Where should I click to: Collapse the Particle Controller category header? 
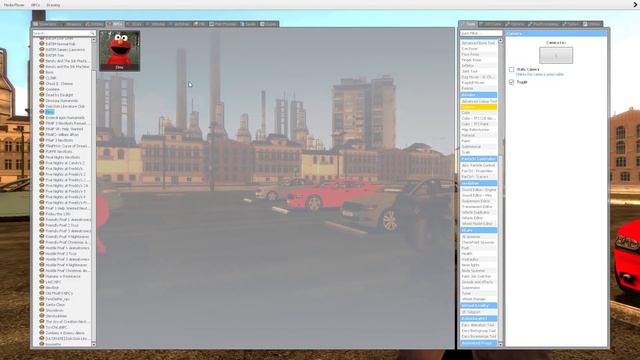click(479, 159)
